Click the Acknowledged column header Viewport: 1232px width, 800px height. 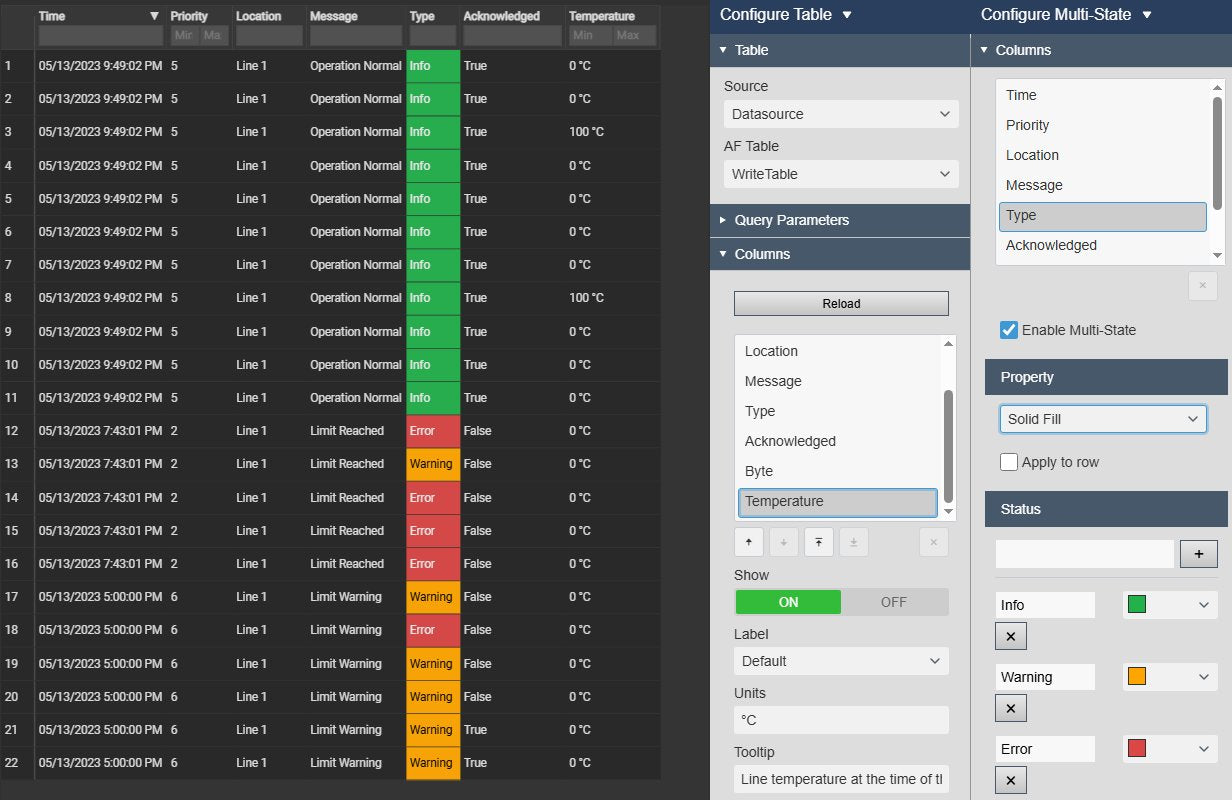(501, 16)
